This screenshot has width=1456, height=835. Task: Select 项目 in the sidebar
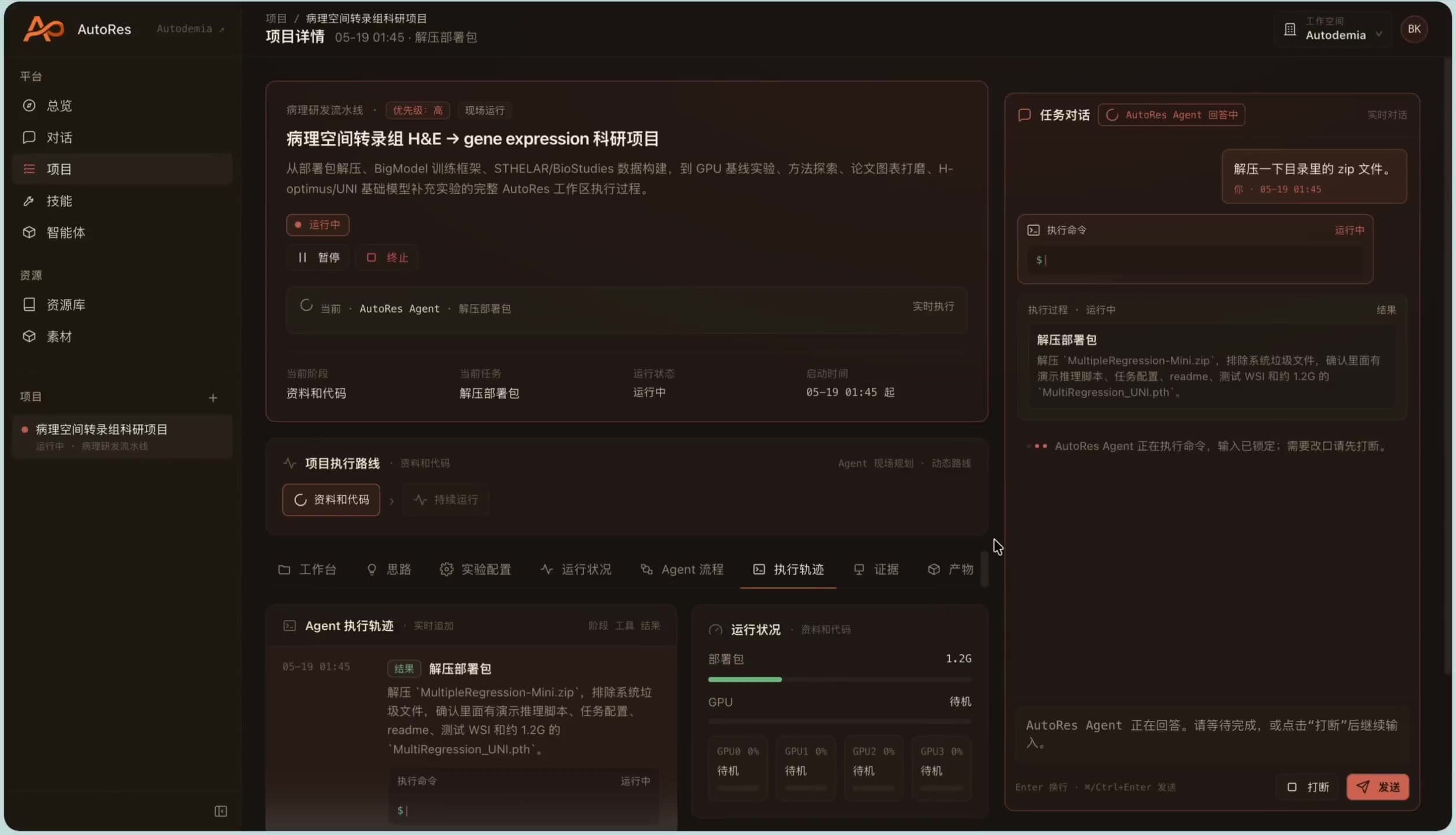pos(122,169)
